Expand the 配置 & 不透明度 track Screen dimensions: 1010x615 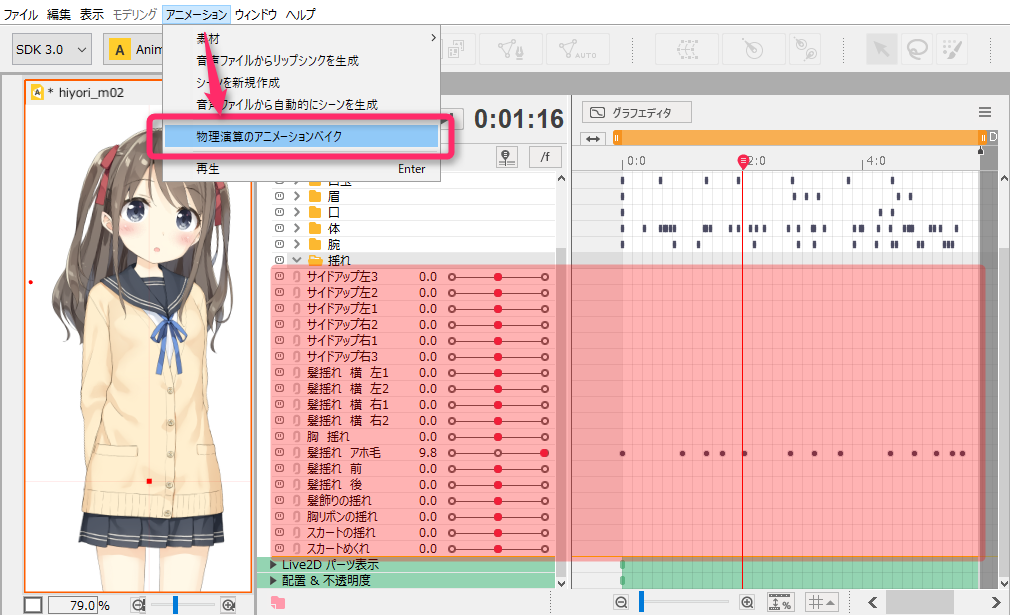[x=273, y=580]
